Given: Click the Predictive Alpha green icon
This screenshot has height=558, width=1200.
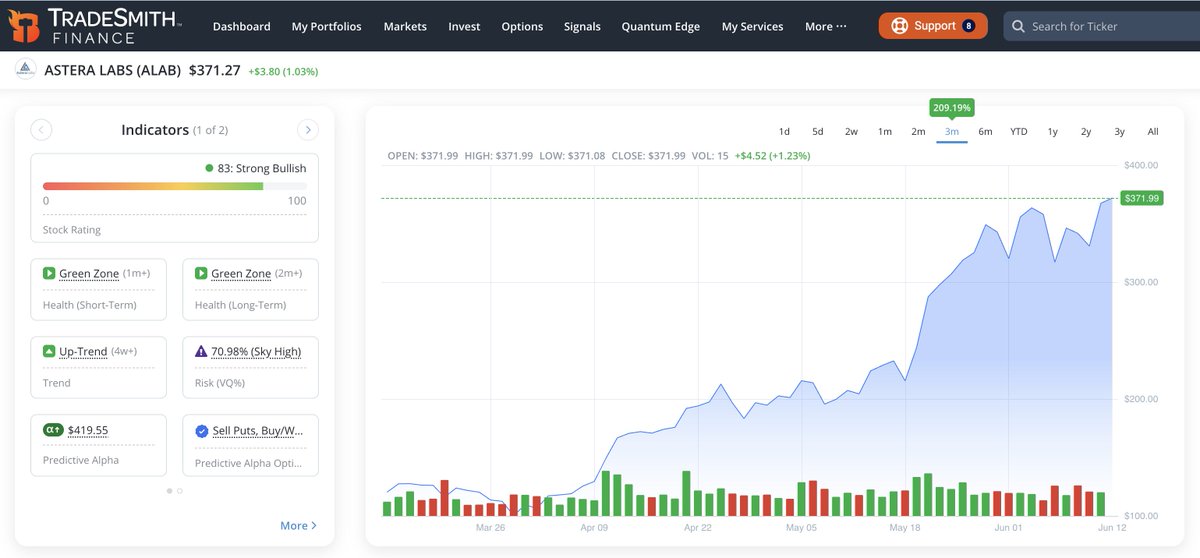Looking at the screenshot, I should pyautogui.click(x=53, y=430).
